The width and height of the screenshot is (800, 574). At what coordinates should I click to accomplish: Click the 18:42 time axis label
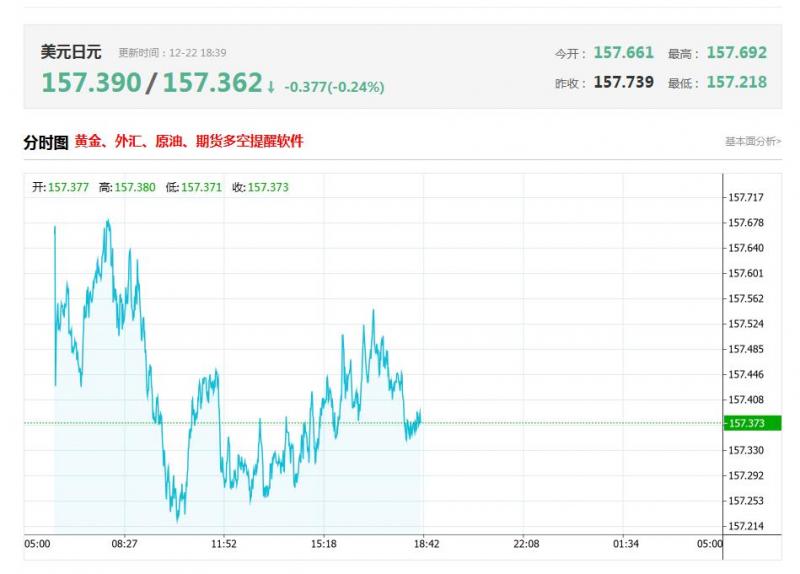click(426, 544)
